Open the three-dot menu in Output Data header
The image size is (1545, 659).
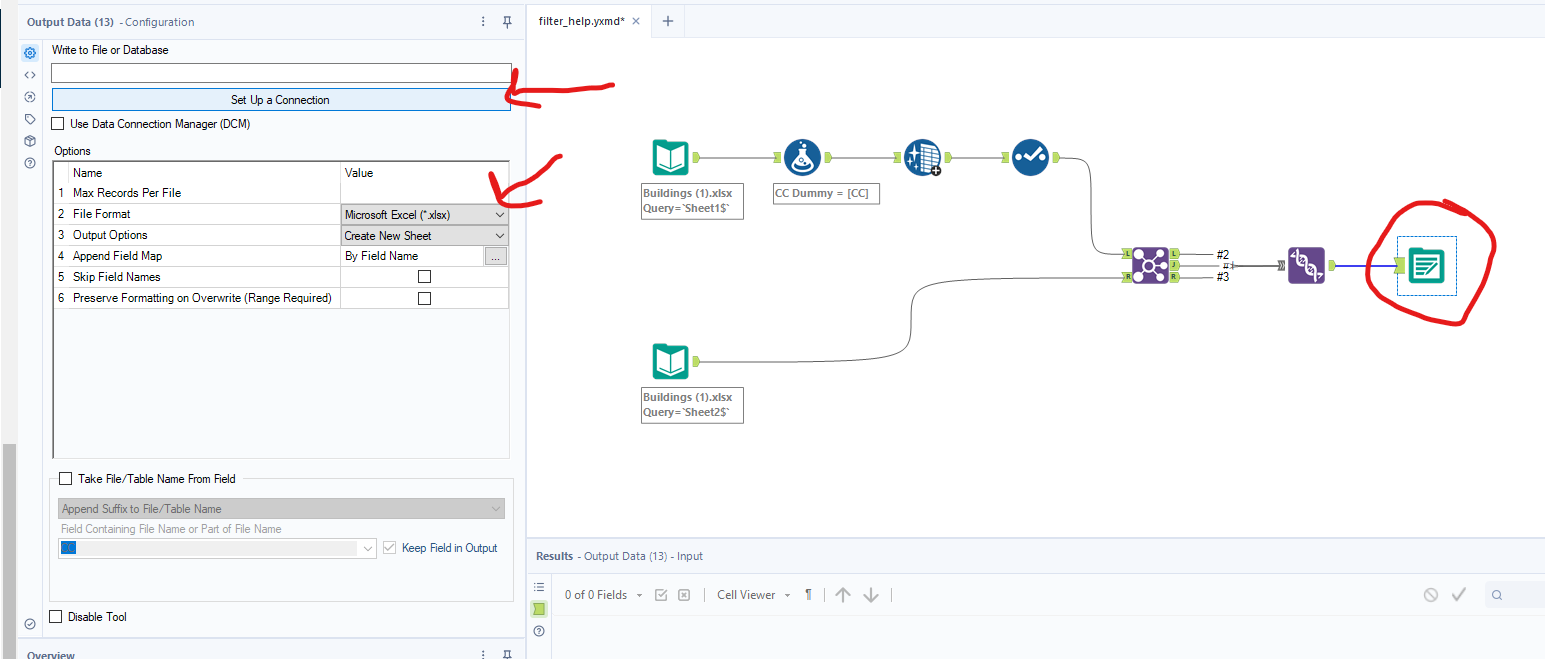[x=483, y=21]
